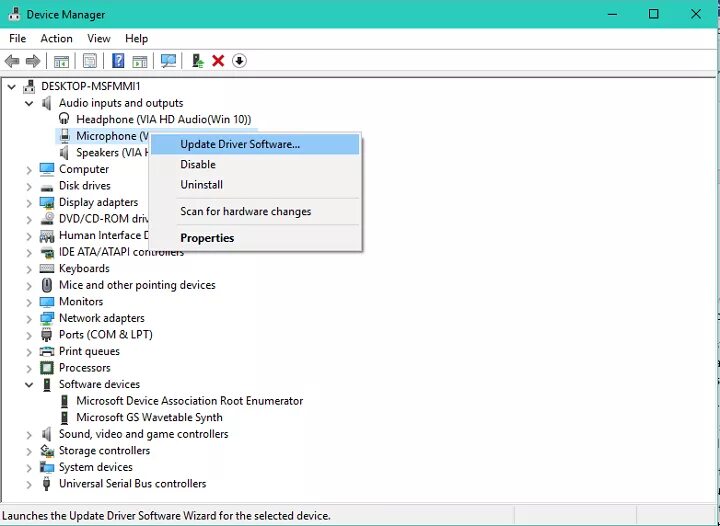Expand the System devices category
Image resolution: width=720 pixels, height=526 pixels.
click(x=29, y=468)
